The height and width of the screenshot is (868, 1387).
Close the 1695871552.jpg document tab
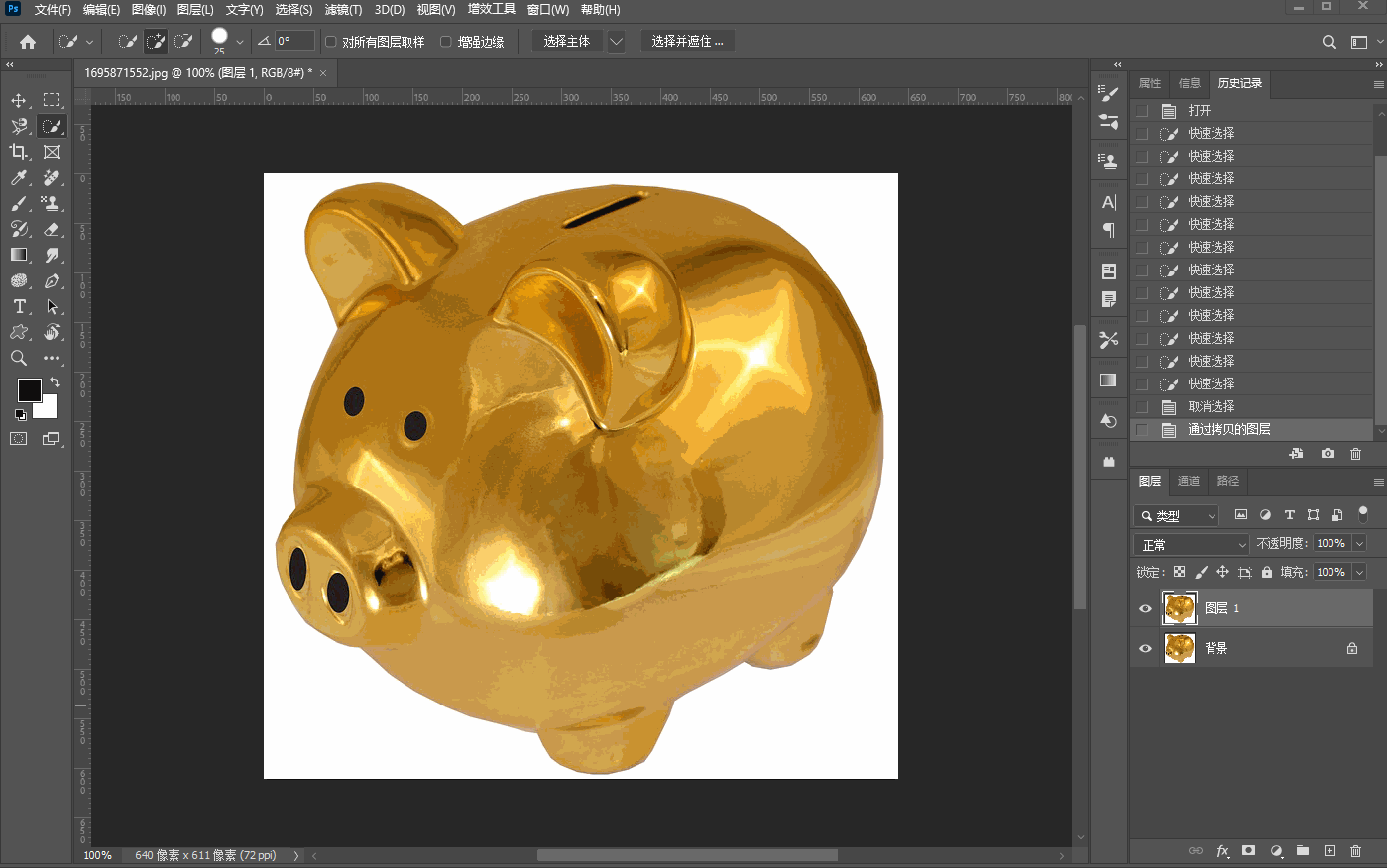[323, 73]
